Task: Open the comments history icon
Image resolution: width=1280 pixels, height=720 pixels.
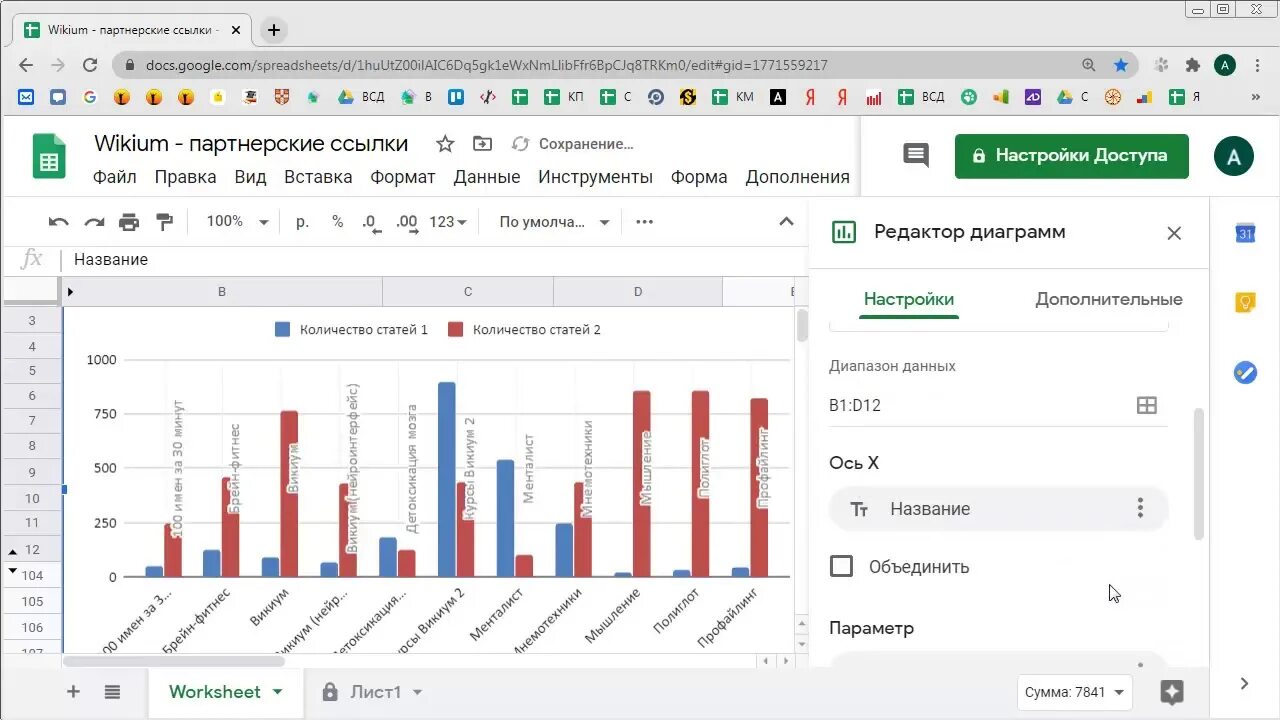Action: (916, 155)
